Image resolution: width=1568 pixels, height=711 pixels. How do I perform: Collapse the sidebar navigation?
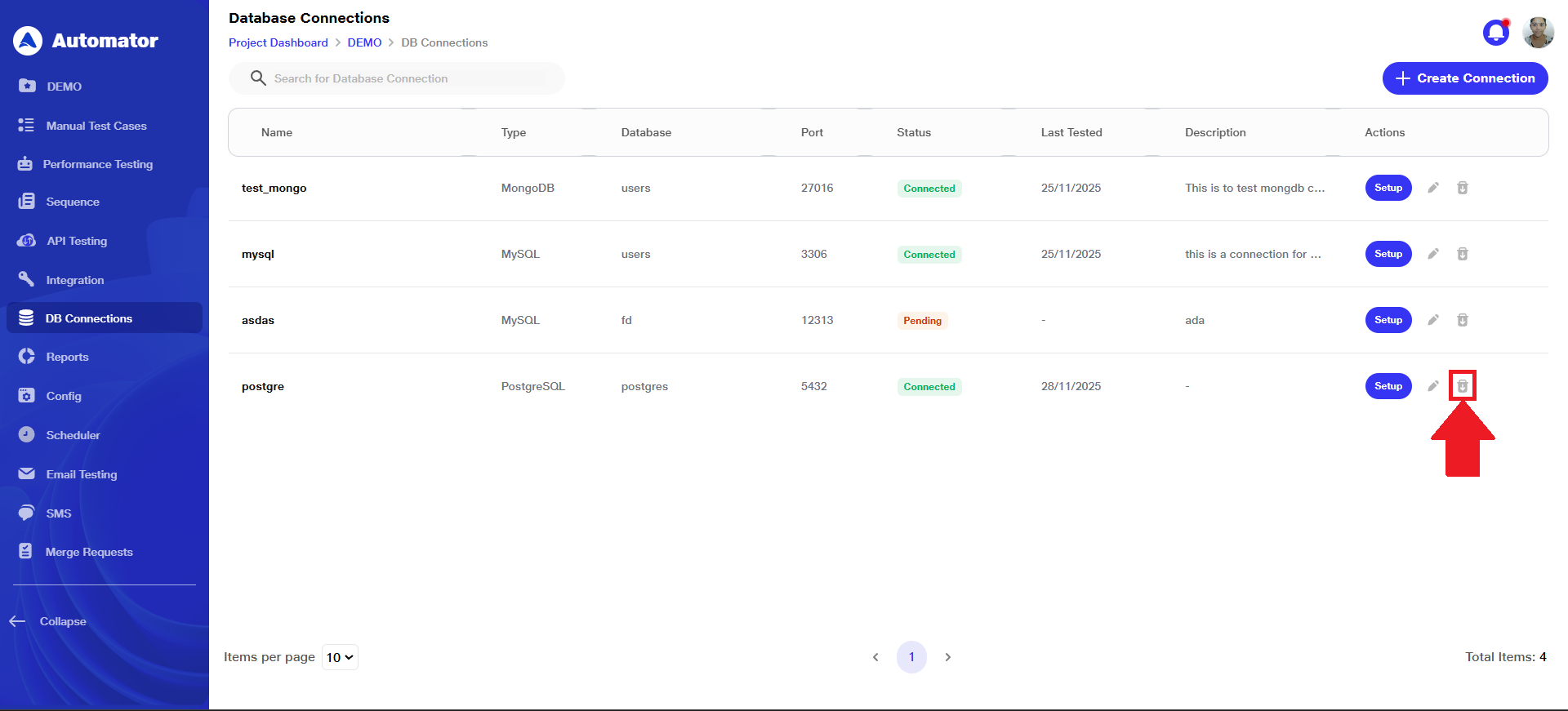(49, 621)
